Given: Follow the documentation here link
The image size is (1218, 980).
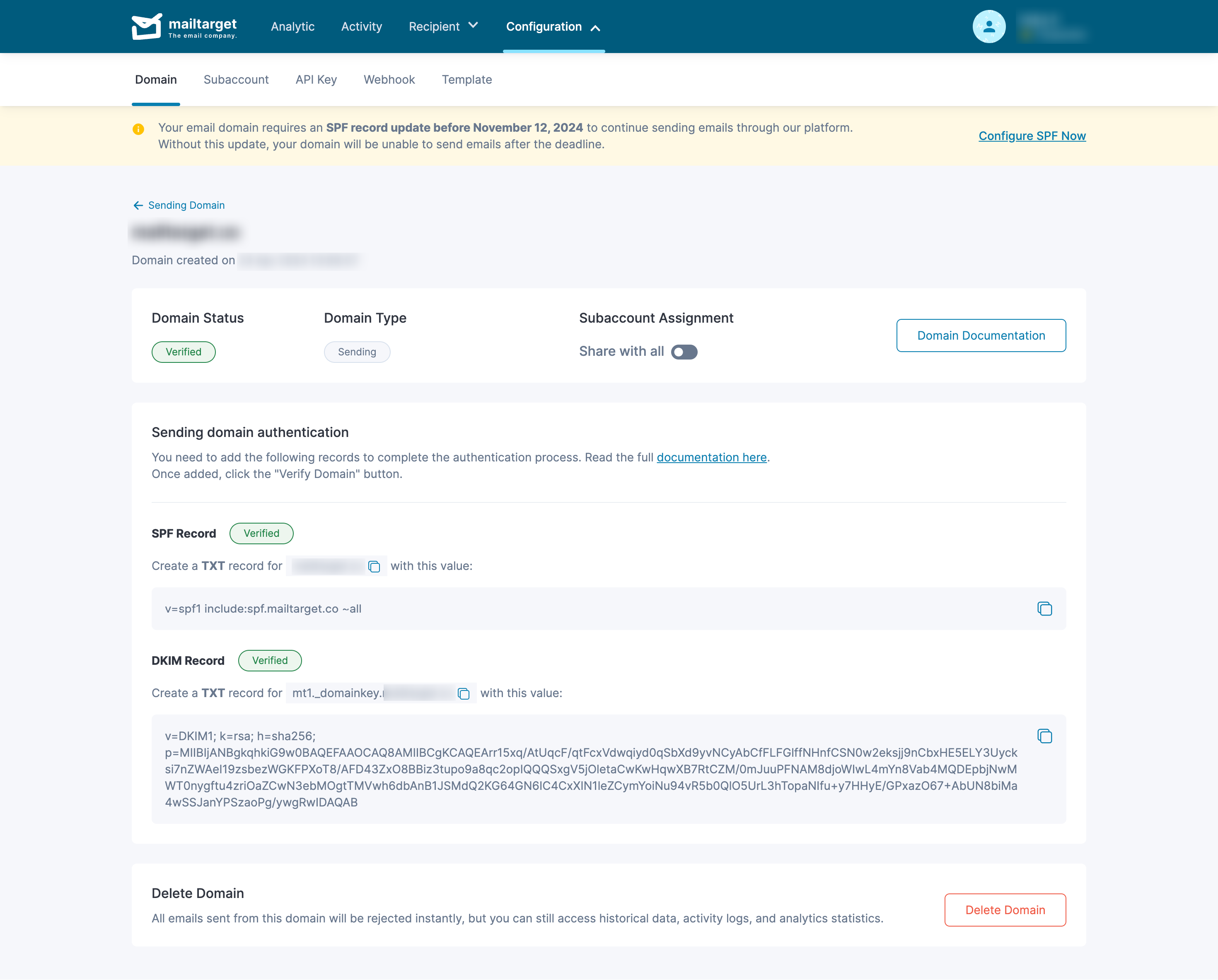Looking at the screenshot, I should (x=711, y=458).
